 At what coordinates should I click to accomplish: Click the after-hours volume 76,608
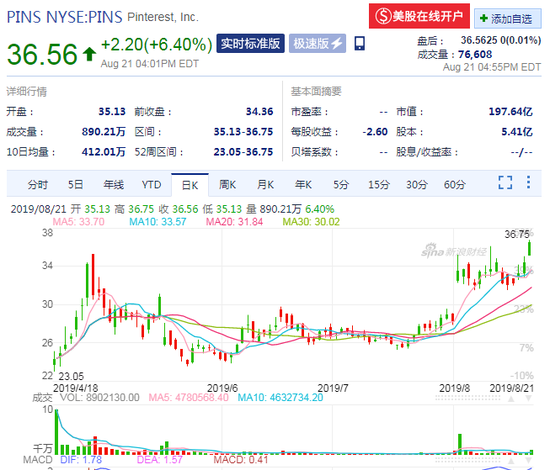click(475, 54)
